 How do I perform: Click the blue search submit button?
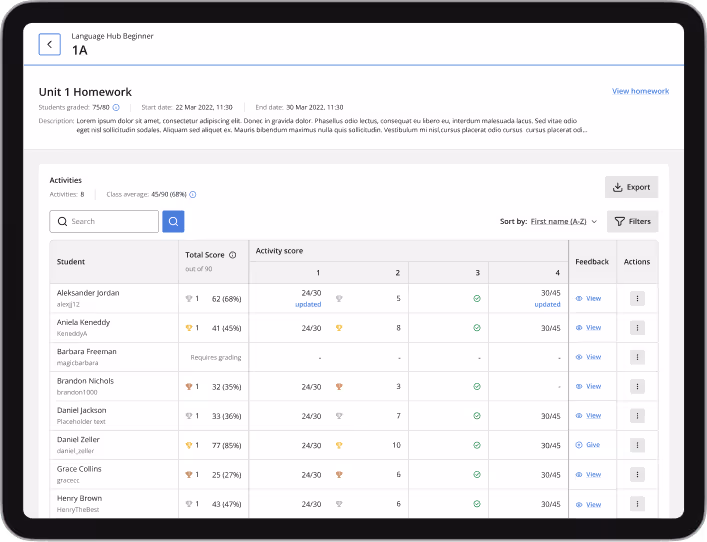point(173,221)
